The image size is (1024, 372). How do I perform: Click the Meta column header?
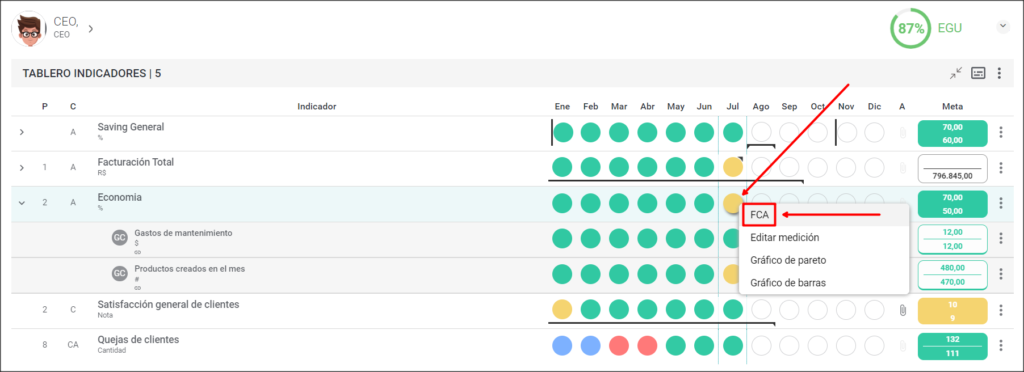952,106
